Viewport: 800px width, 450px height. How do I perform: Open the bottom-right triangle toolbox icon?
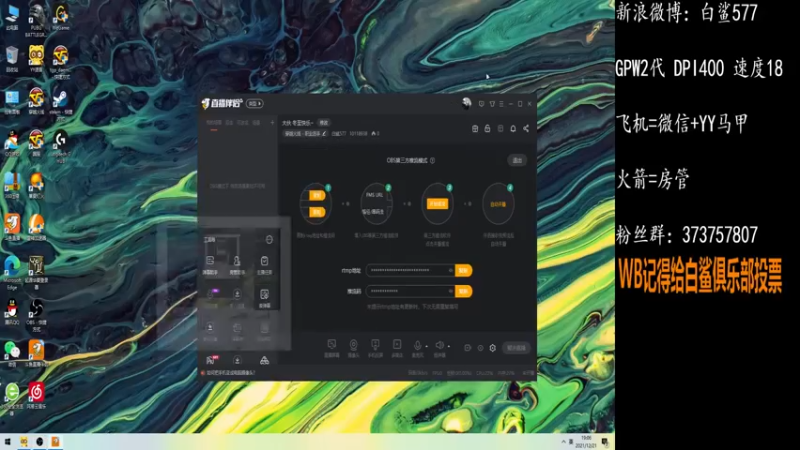tap(264, 360)
